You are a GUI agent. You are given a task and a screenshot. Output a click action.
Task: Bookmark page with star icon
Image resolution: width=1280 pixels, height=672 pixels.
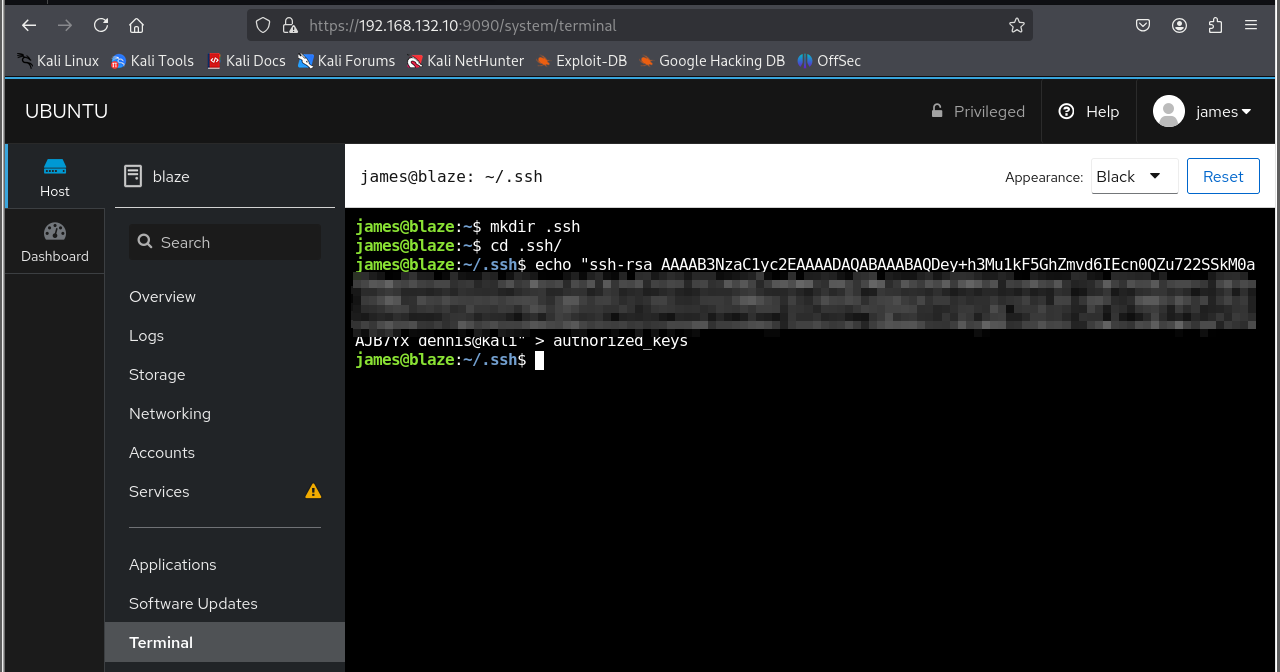click(1017, 25)
